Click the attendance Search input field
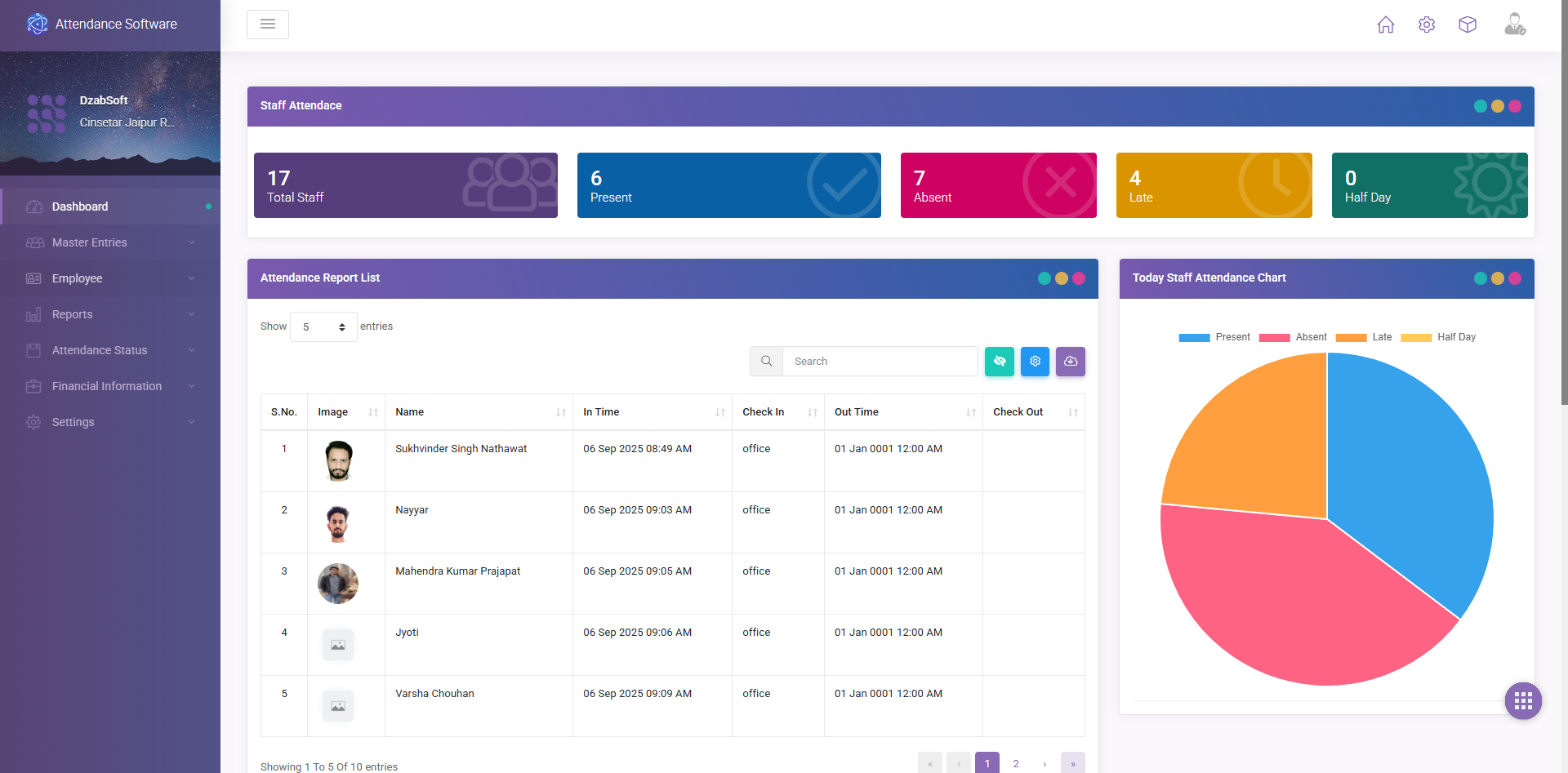 (880, 362)
